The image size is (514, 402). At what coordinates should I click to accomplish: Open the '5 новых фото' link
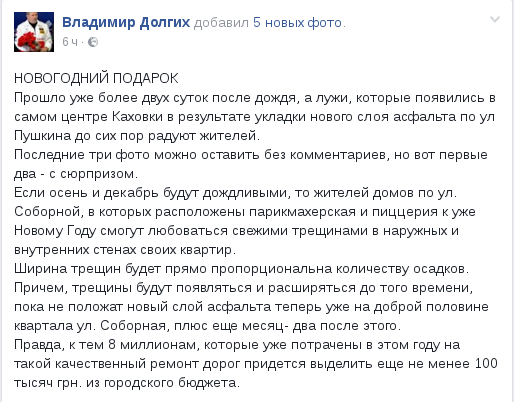[x=297, y=23]
